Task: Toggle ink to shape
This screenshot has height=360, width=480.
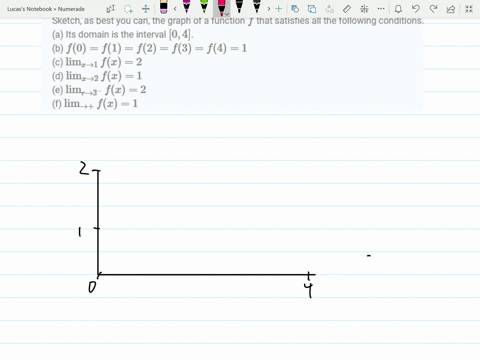Action: point(312,9)
